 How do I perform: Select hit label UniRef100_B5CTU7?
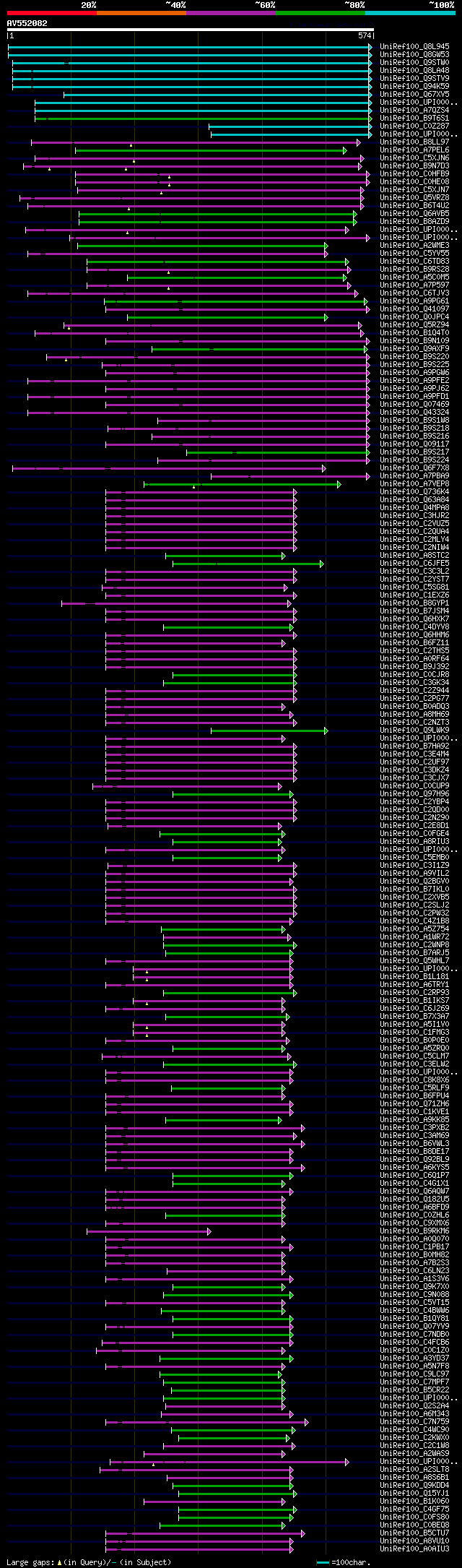pos(414,1533)
